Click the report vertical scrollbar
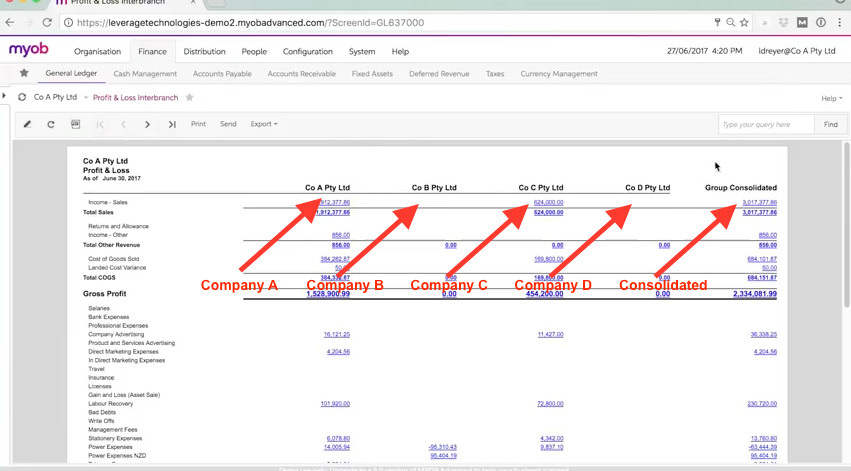The width and height of the screenshot is (851, 471). (846, 224)
